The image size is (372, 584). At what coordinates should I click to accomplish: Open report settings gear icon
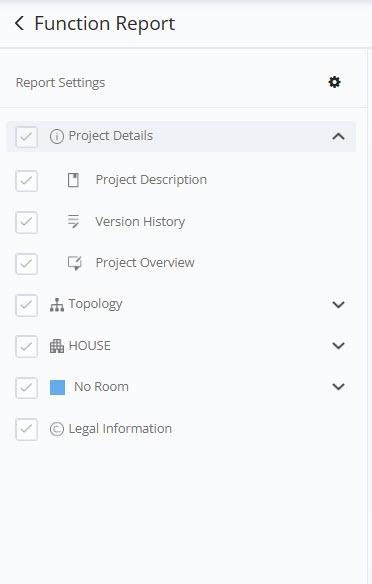click(x=334, y=82)
